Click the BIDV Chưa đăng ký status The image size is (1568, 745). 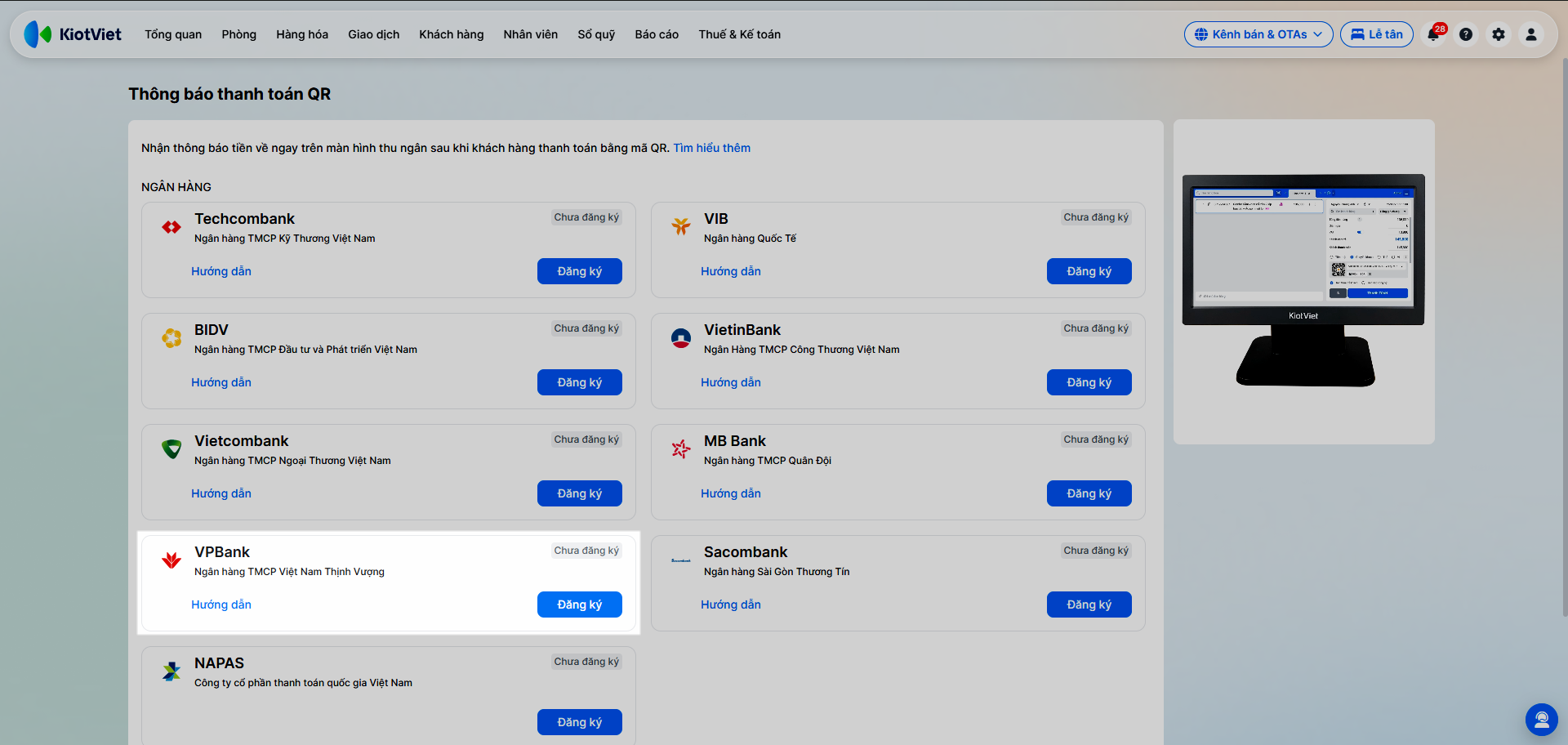click(x=586, y=328)
